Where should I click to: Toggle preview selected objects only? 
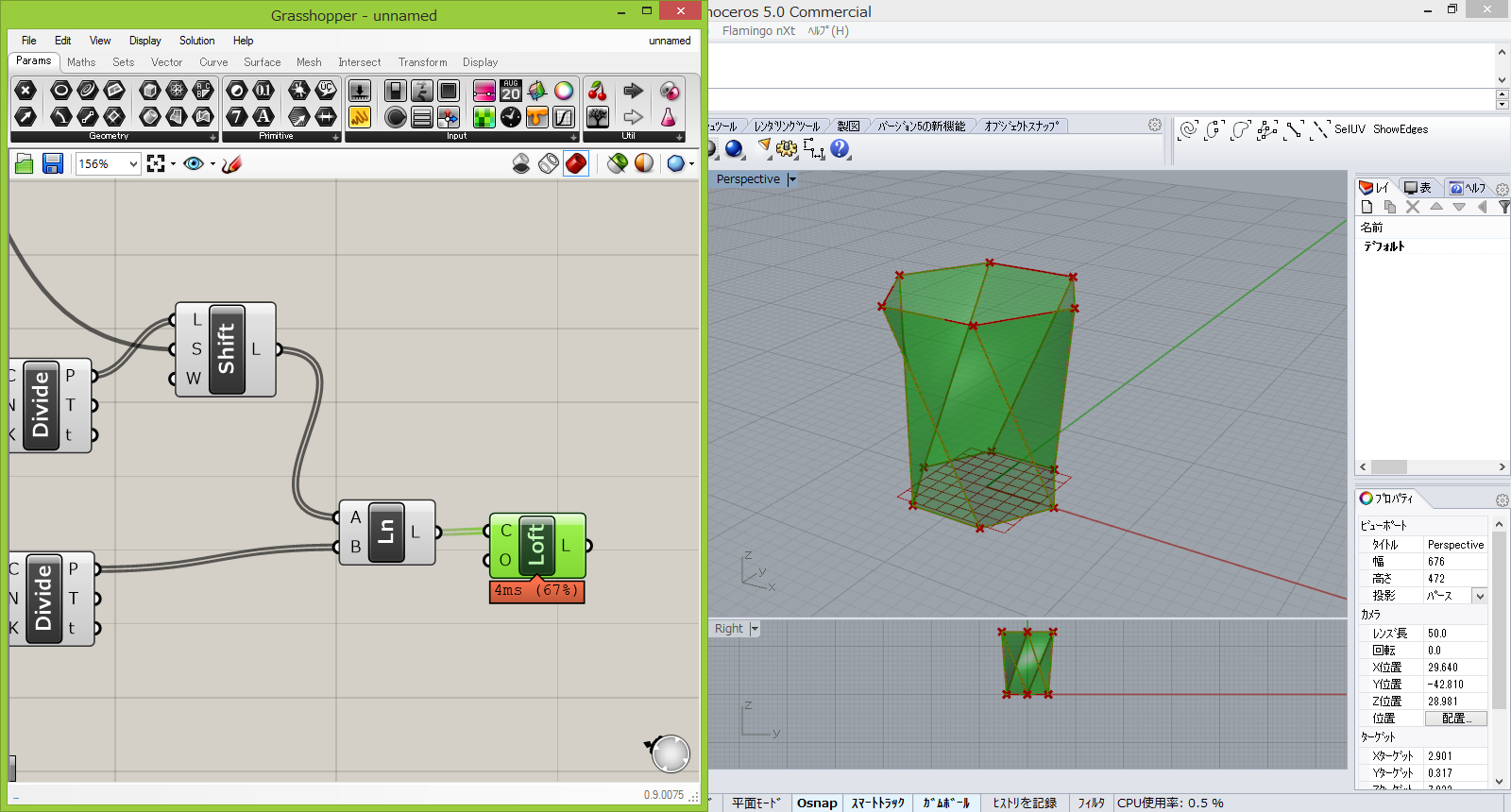pos(618,164)
